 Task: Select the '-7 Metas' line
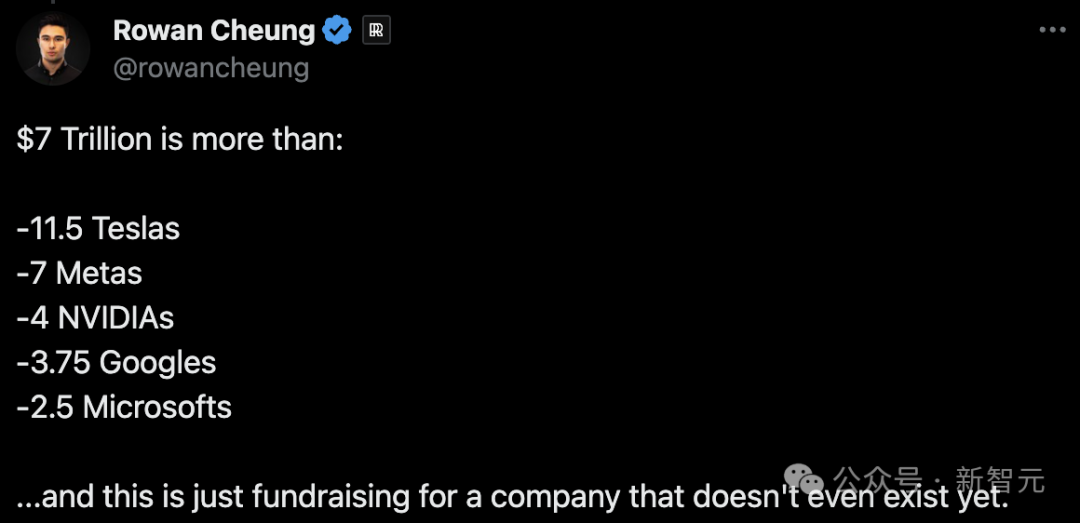coord(79,274)
